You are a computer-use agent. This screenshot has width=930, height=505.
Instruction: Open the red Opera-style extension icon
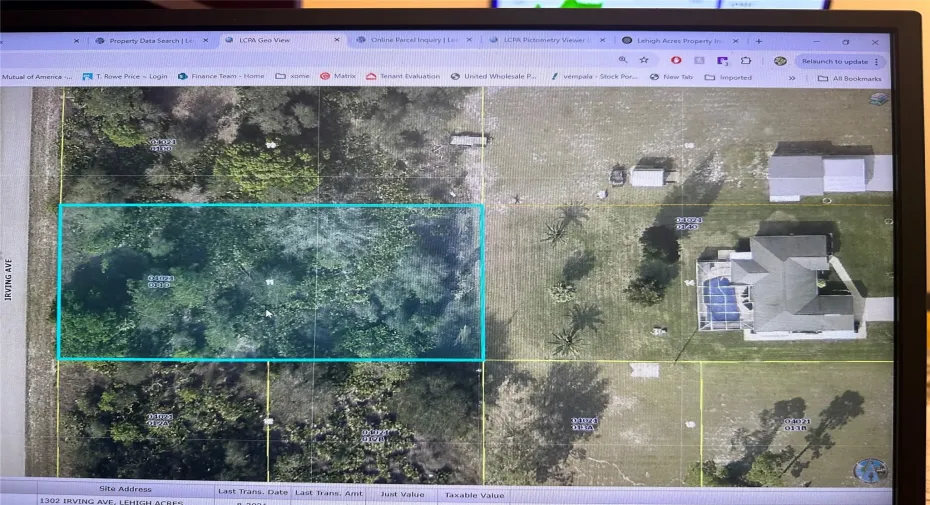(676, 60)
